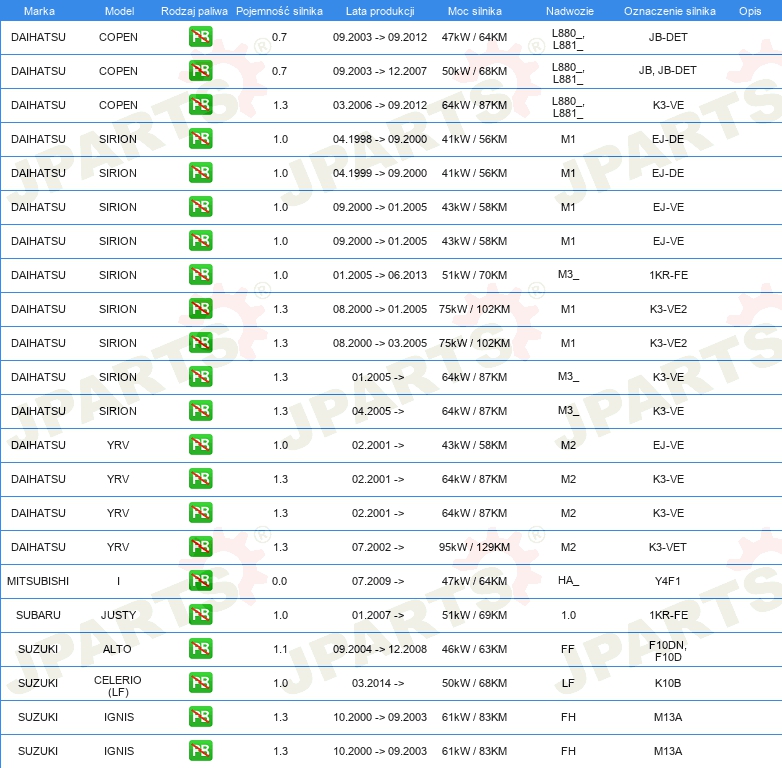782x768 pixels.
Task: Select the Pojemność silnika column header
Action: [279, 11]
